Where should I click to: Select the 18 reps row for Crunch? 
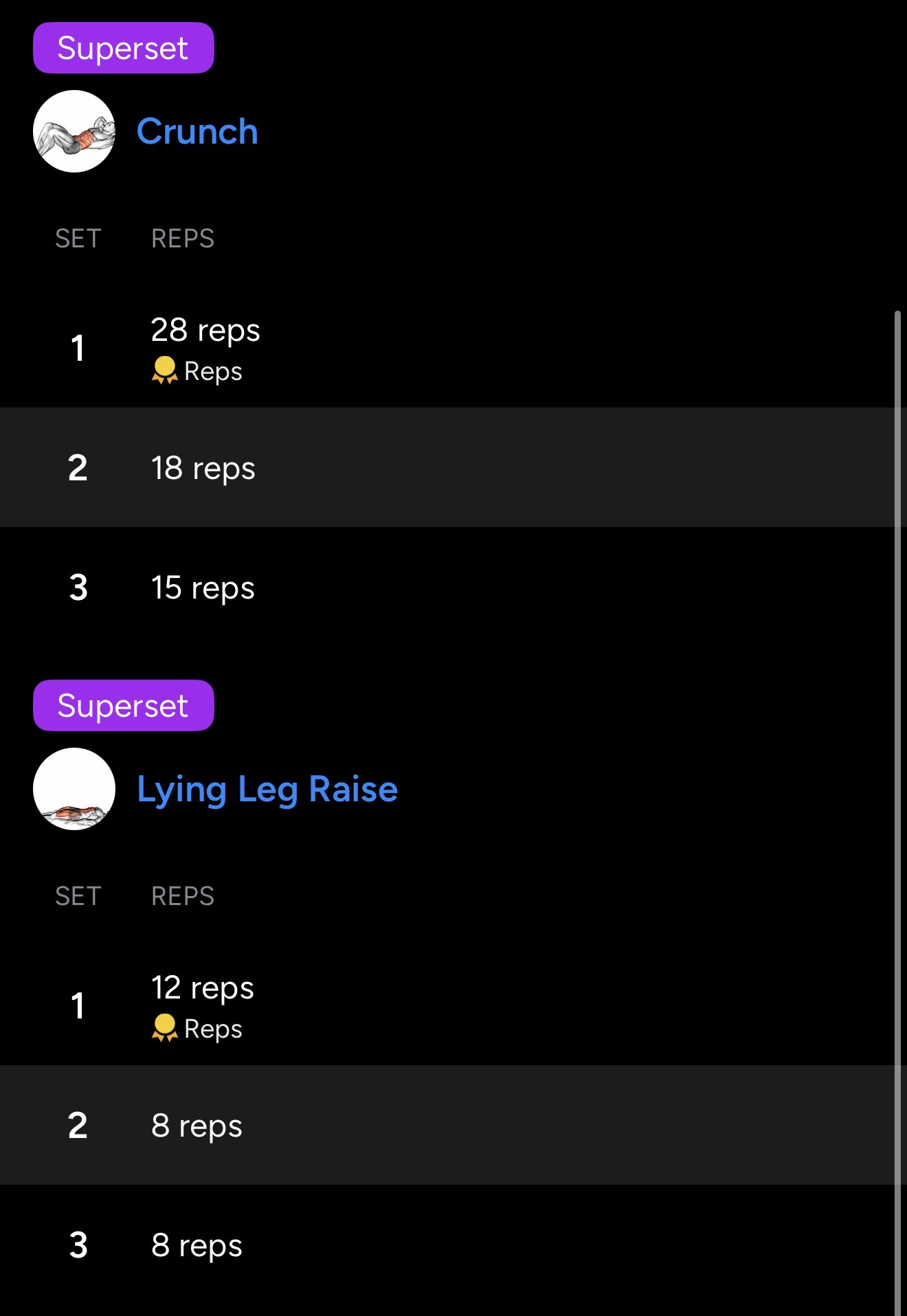point(203,468)
